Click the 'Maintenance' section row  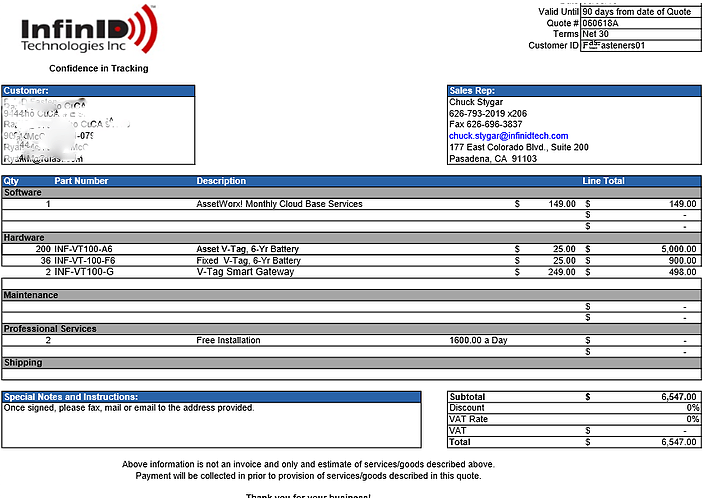(x=351, y=295)
